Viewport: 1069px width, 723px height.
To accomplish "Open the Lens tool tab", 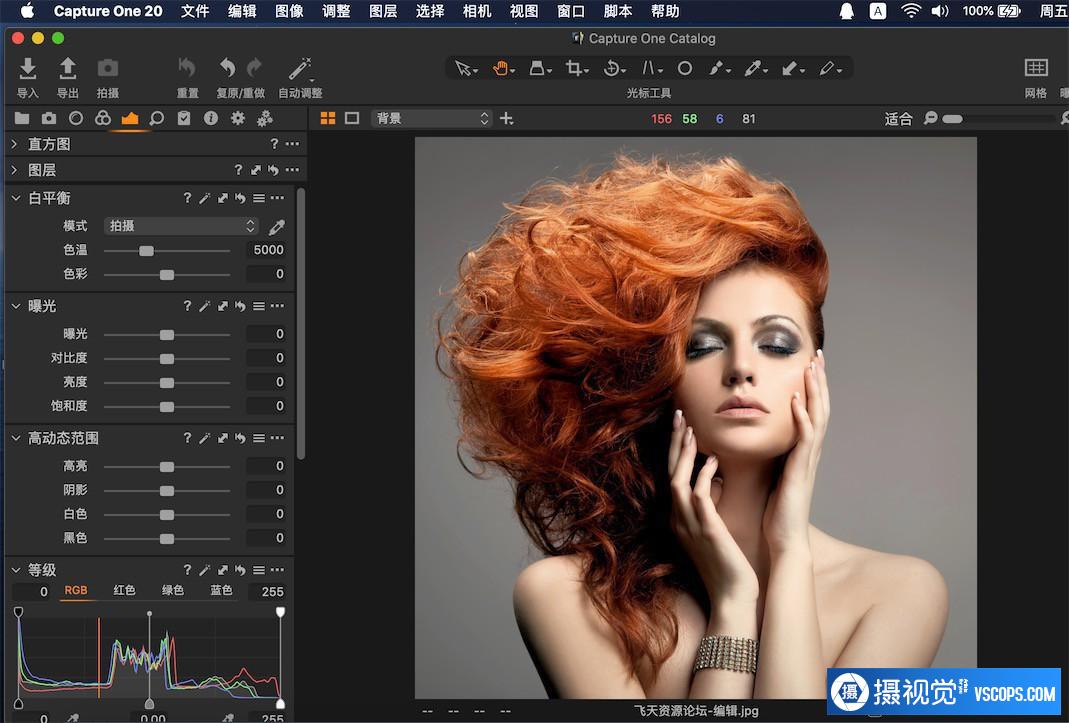I will click(76, 118).
